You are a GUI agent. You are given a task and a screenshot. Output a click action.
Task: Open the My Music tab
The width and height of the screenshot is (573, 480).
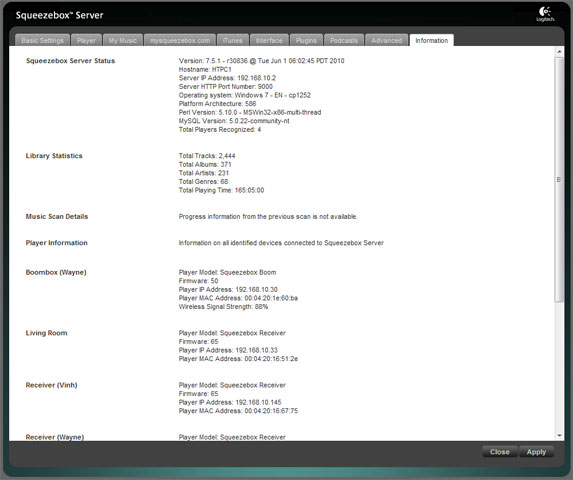point(123,40)
